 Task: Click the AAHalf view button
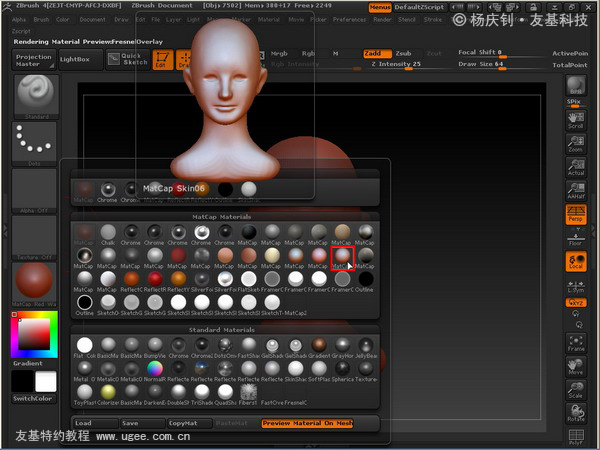(576, 191)
